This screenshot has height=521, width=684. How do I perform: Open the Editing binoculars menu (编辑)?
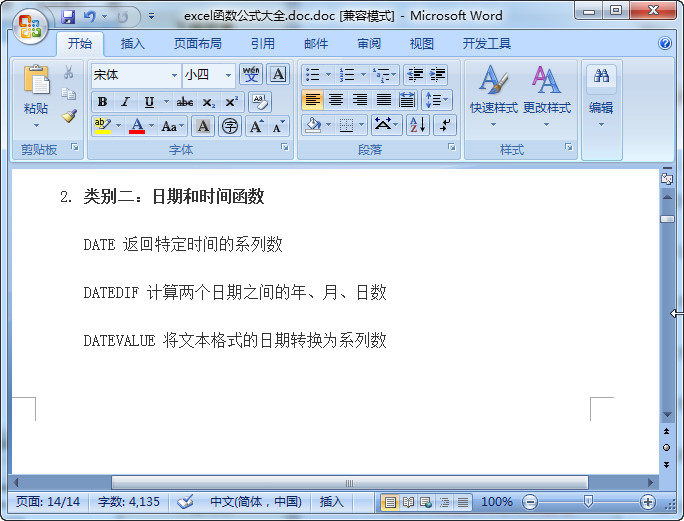tap(601, 96)
